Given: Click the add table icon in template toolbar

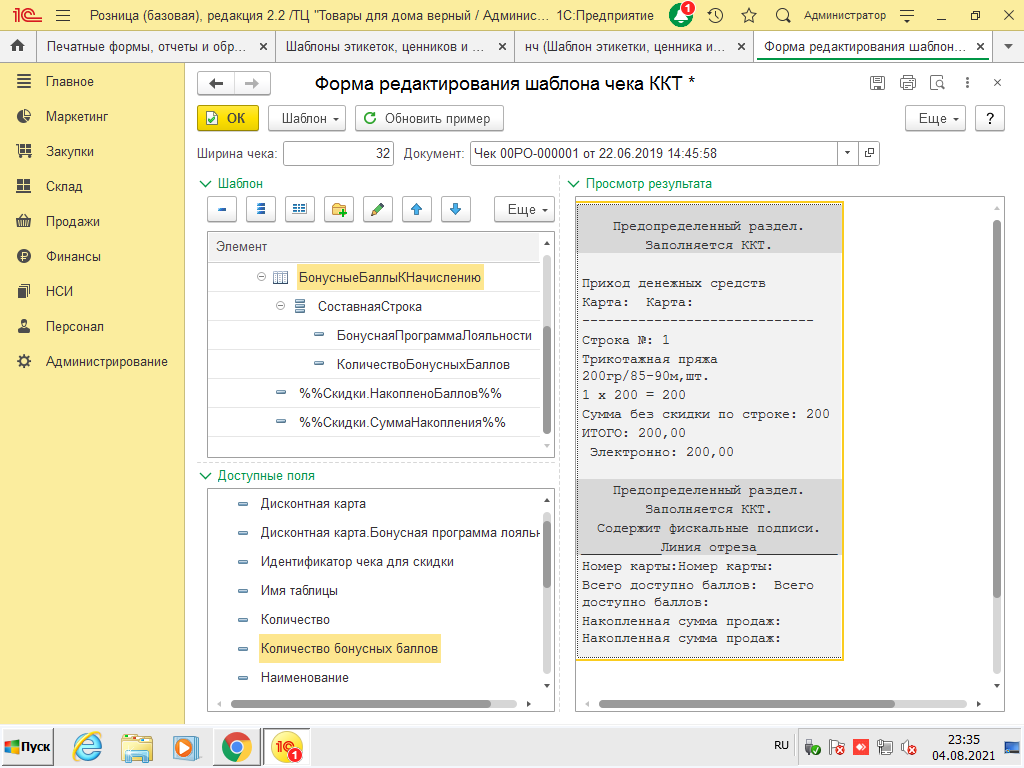Looking at the screenshot, I should 299,209.
